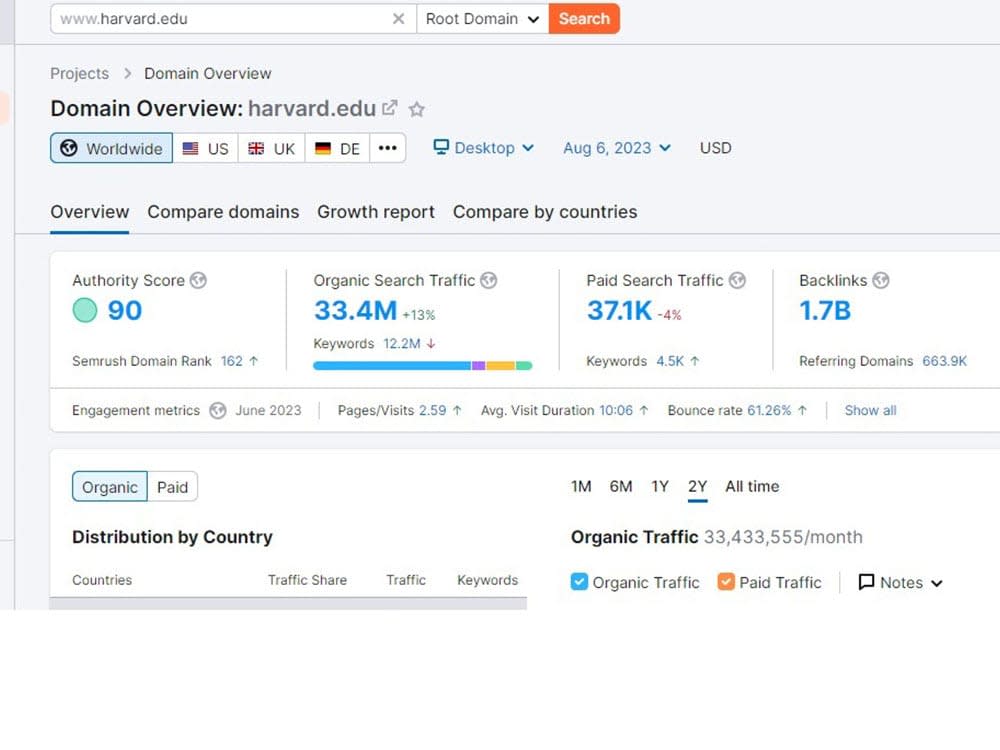
Task: Click the Desktop monitor icon
Action: 441,147
